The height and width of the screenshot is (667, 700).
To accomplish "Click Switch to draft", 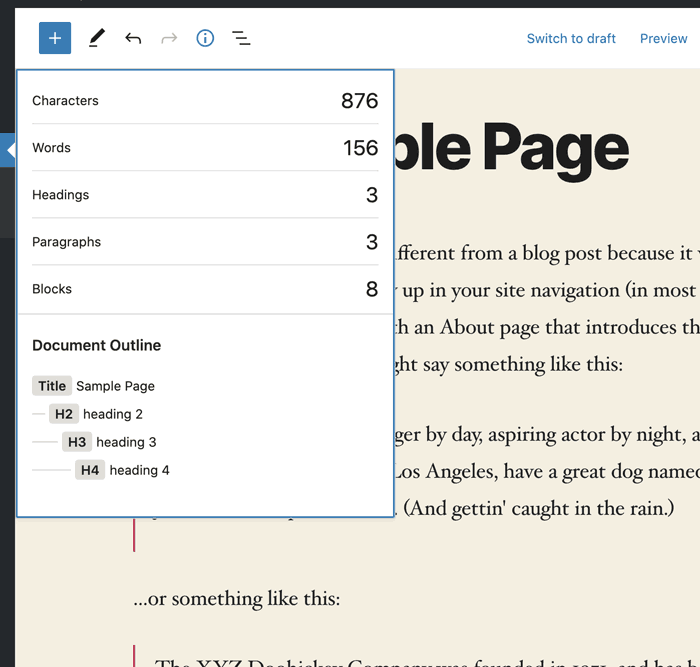I will pos(571,38).
